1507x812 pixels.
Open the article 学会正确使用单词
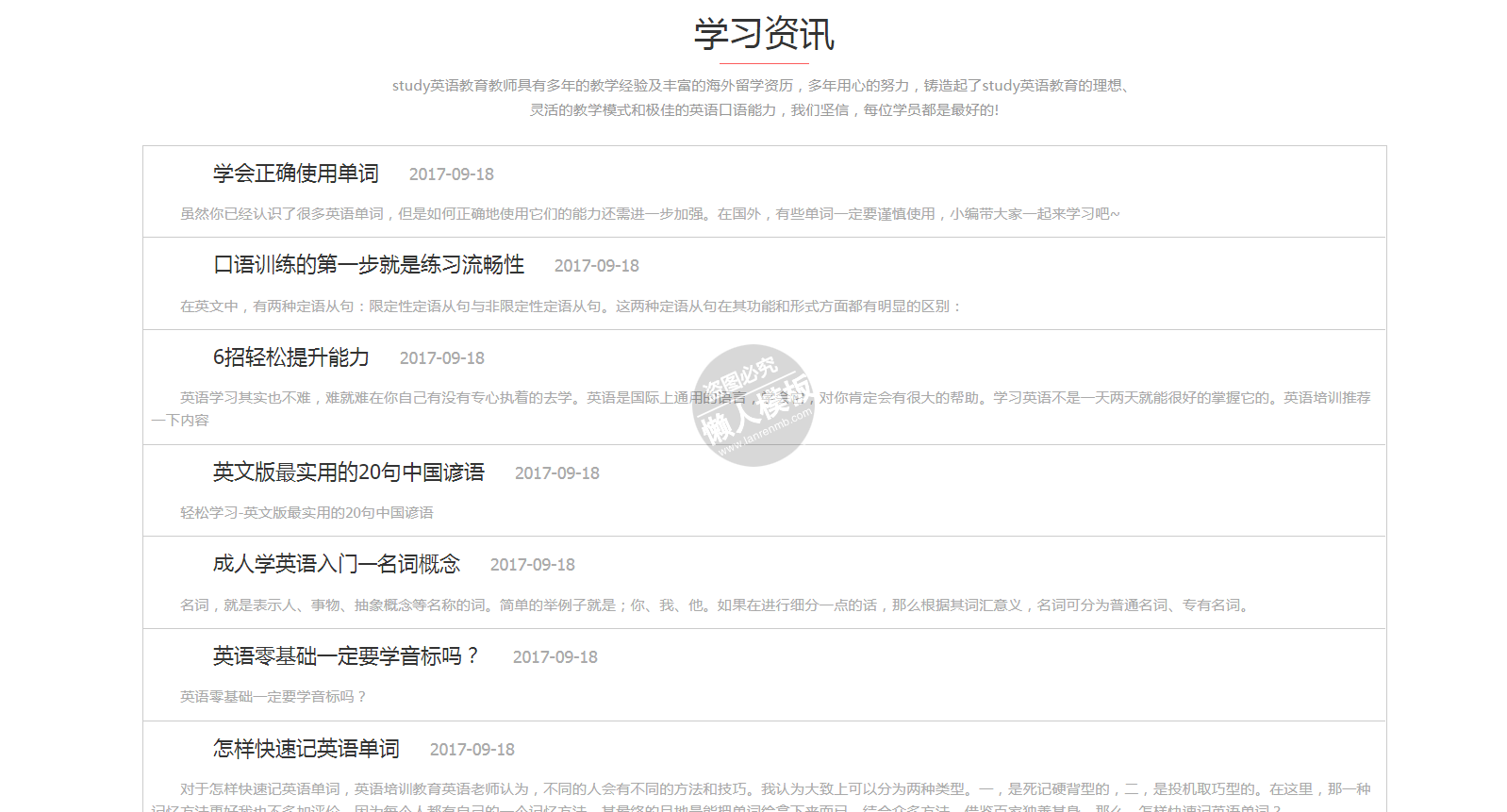pos(295,174)
